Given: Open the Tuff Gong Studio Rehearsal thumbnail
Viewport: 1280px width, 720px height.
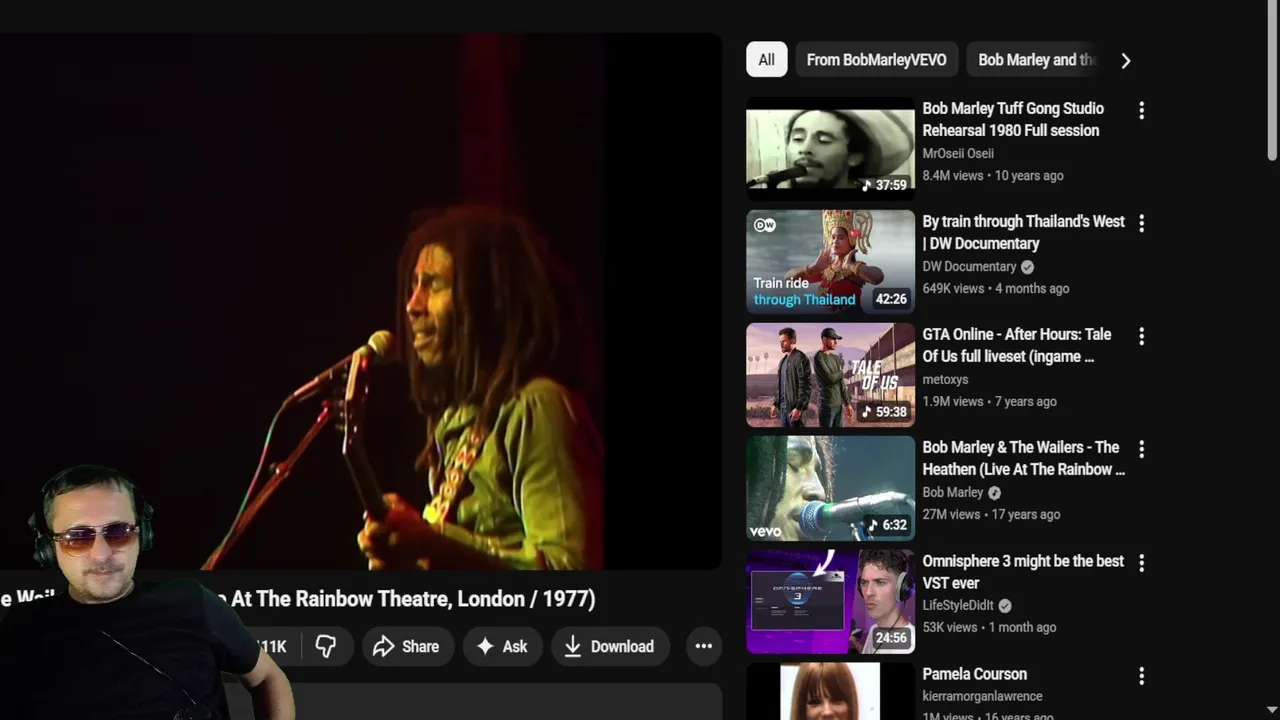Looking at the screenshot, I should [830, 148].
